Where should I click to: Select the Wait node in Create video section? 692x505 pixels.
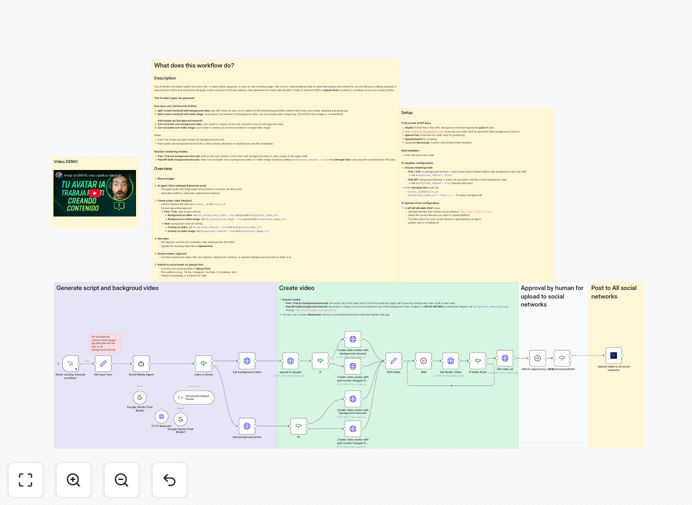click(x=423, y=361)
